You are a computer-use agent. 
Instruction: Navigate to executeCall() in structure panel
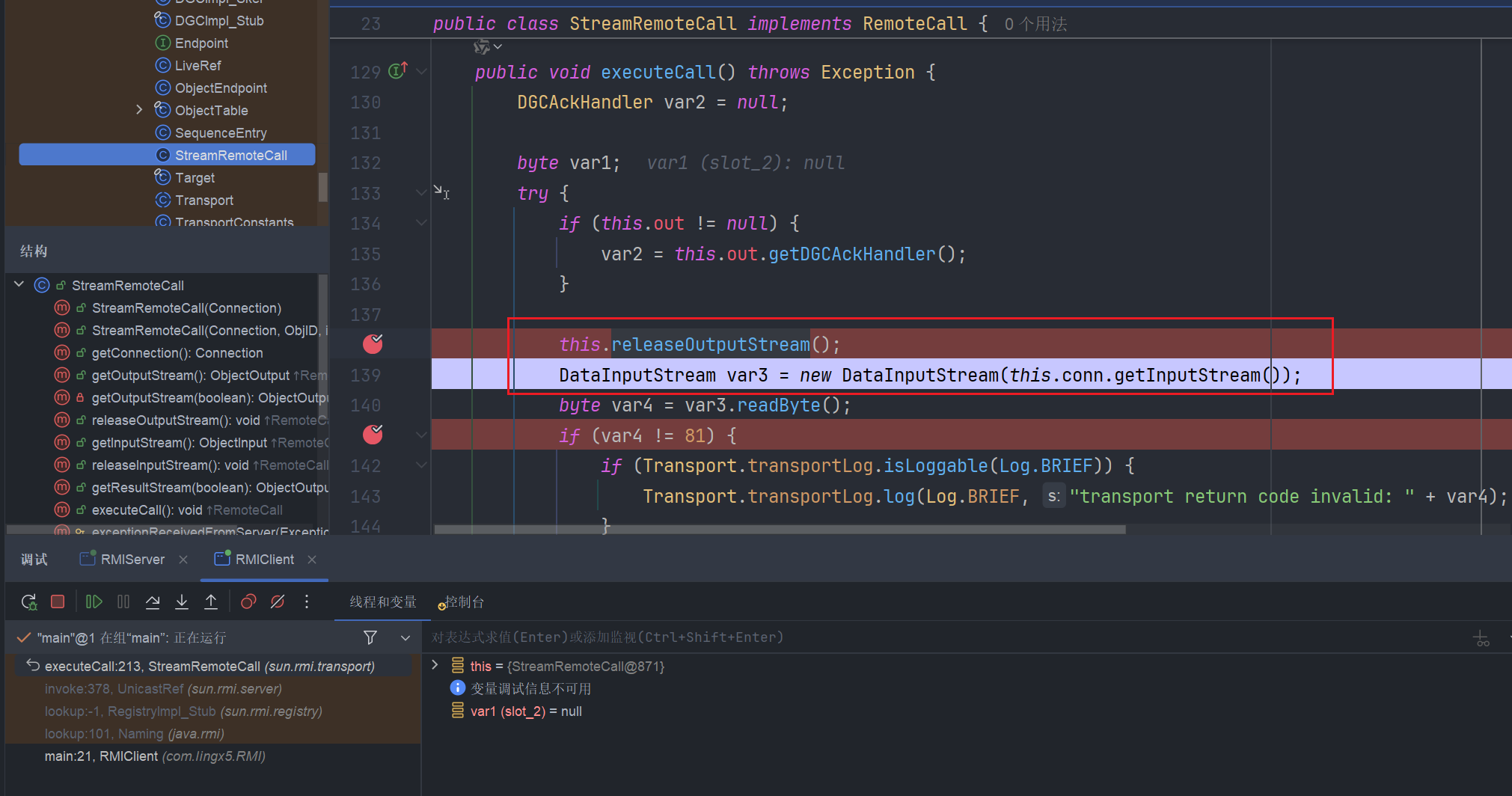point(147,510)
